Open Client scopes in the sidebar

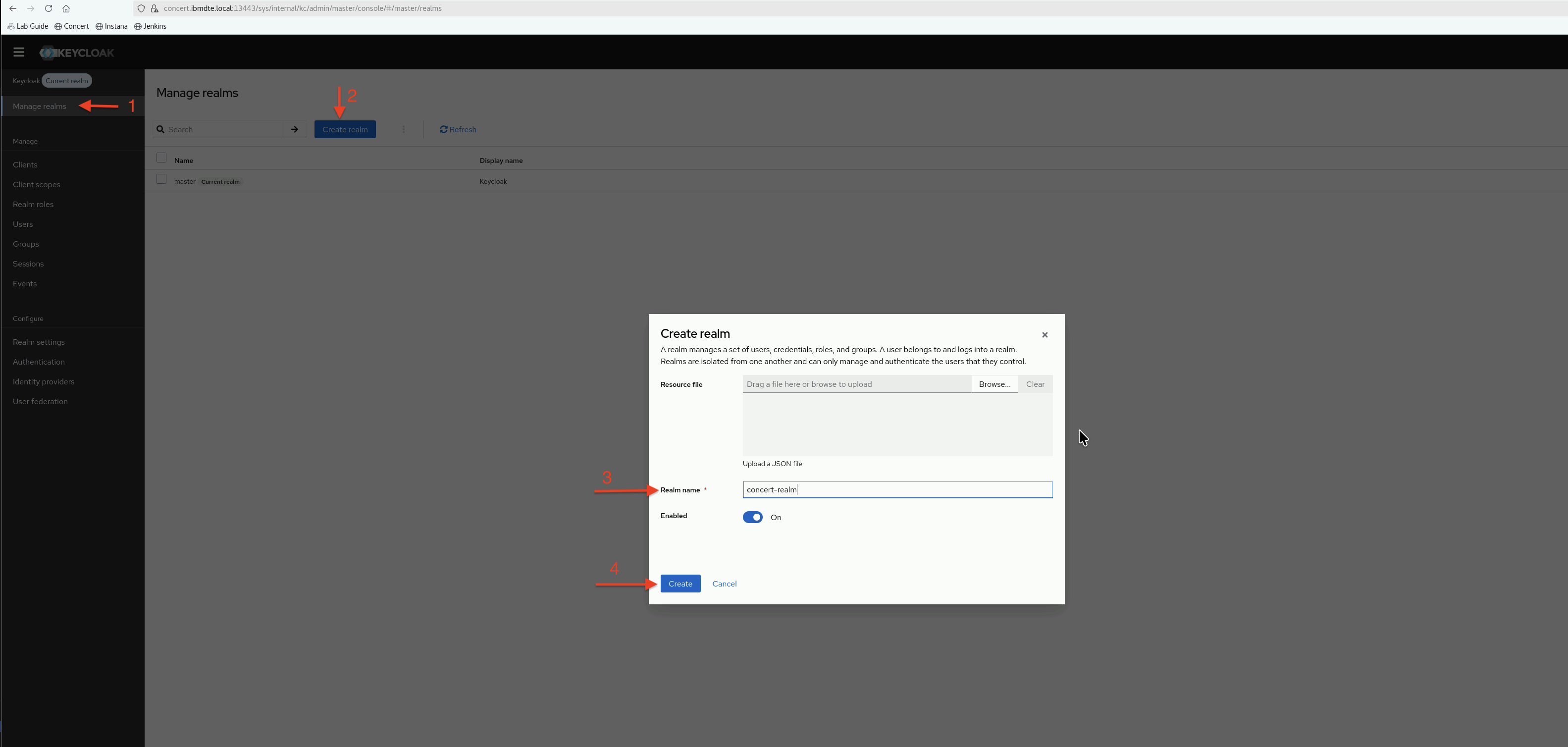(37, 185)
